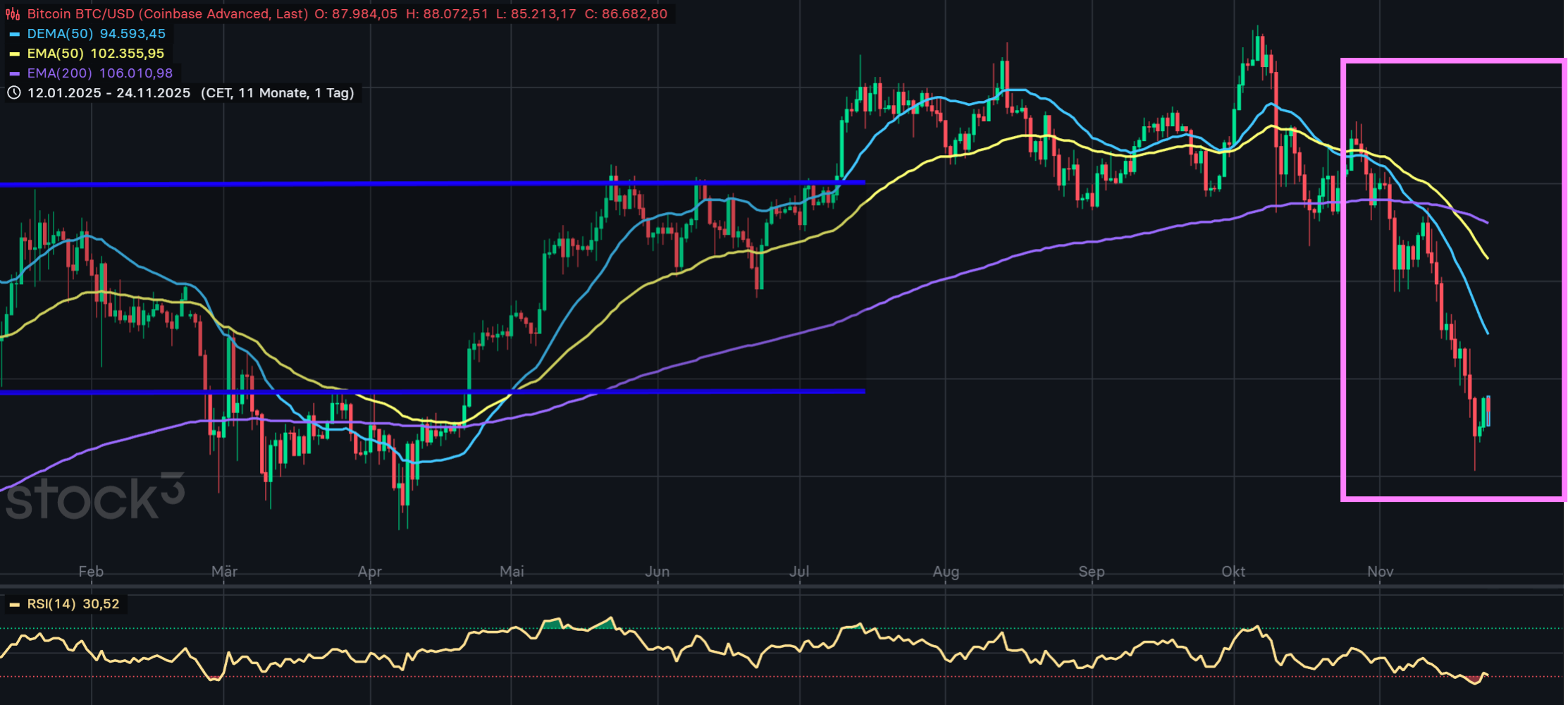Click the Jul label on time axis

(799, 571)
